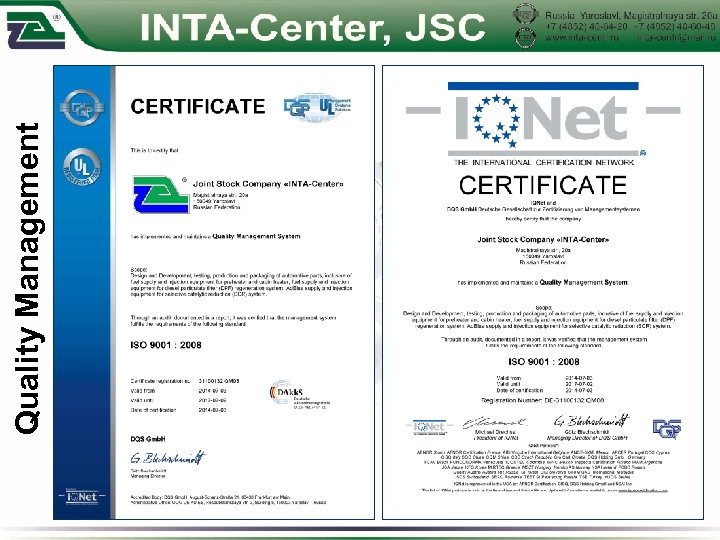
Task: Click the IQNet logo on the blue strip
Action: 82,496
